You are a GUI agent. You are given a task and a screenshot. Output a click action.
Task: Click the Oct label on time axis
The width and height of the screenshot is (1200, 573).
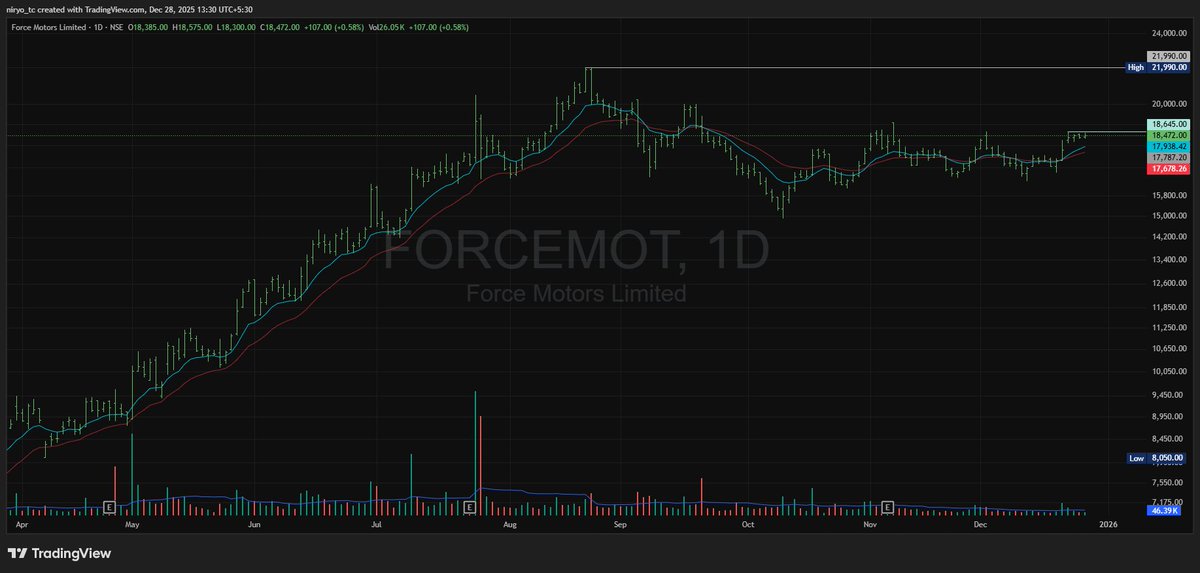coord(747,523)
